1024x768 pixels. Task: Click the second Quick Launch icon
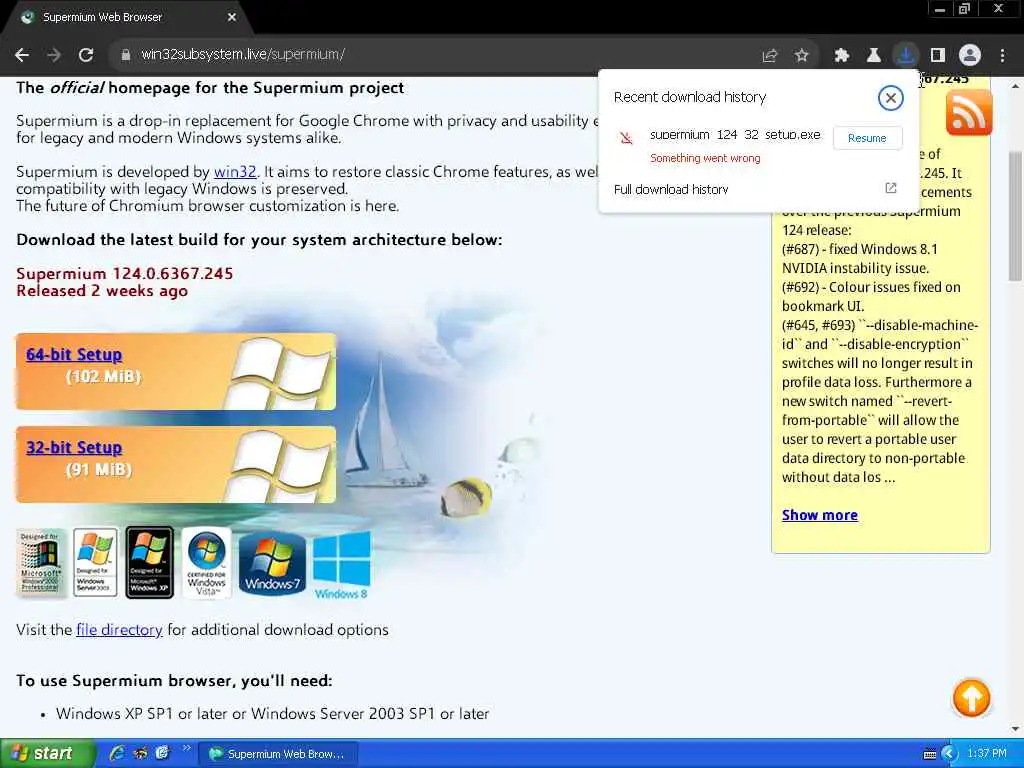140,753
